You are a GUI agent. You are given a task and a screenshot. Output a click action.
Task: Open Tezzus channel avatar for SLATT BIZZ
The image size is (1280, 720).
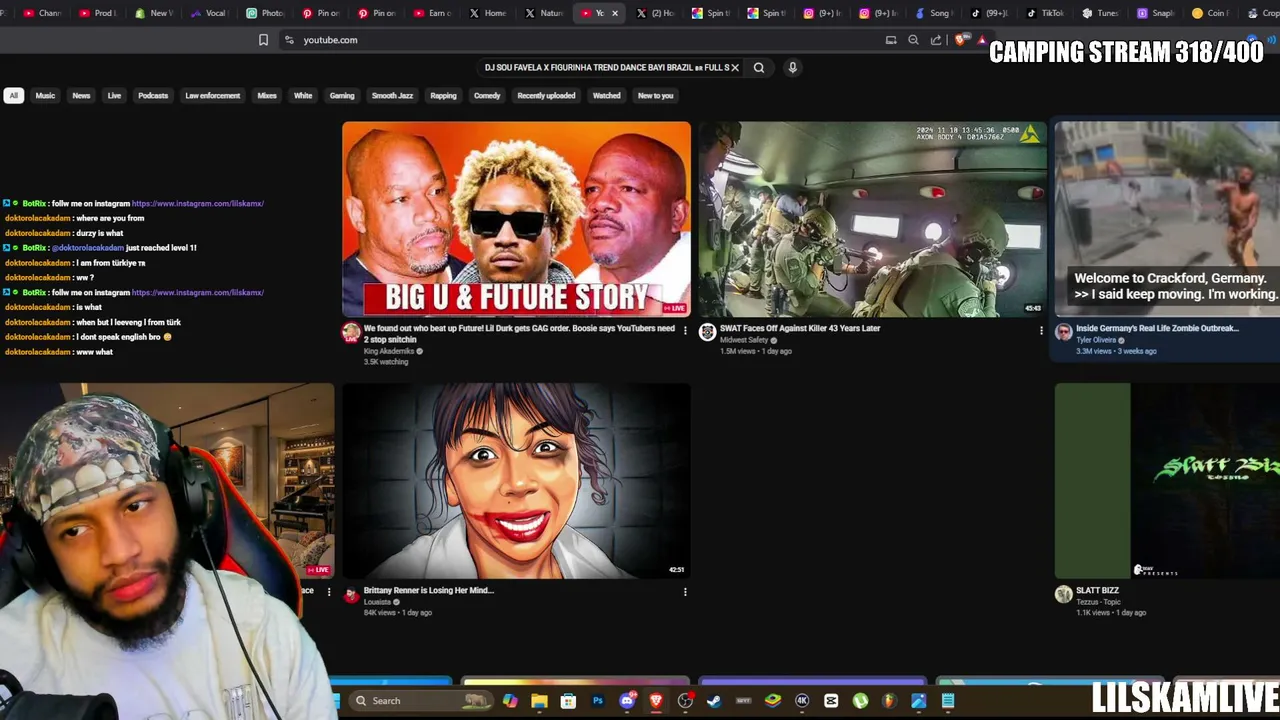[1064, 594]
